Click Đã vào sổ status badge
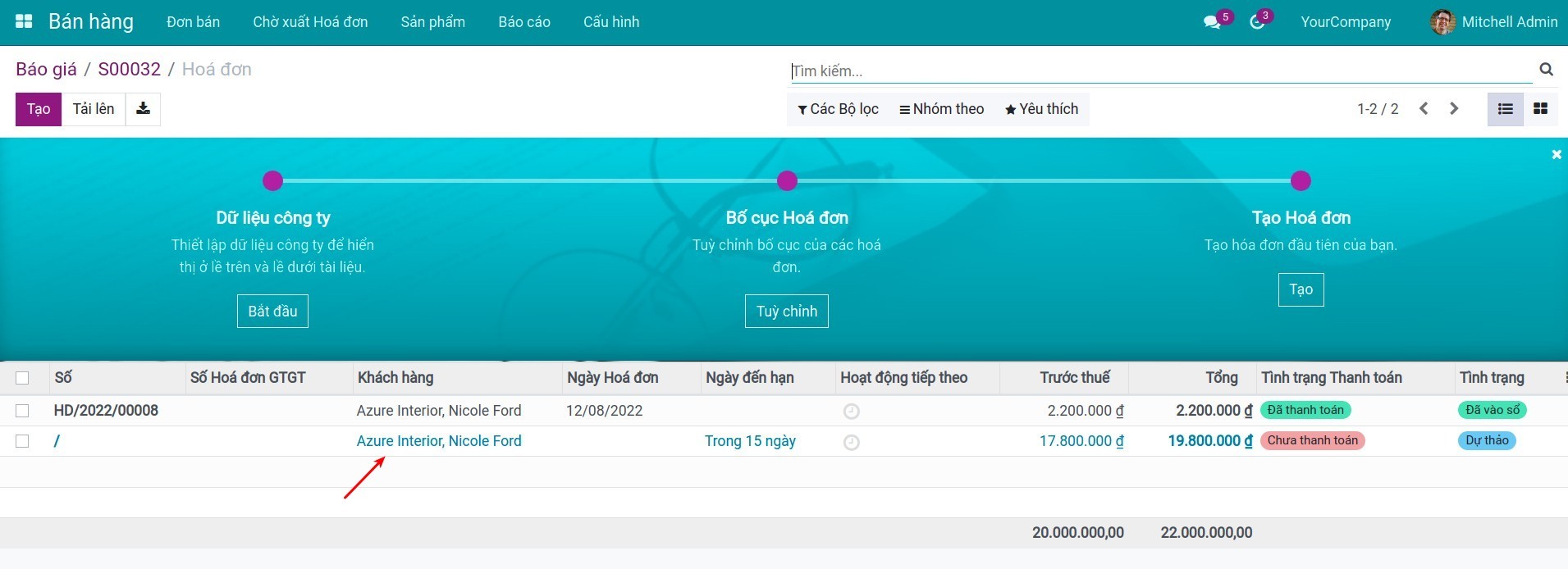The image size is (1568, 569). pyautogui.click(x=1493, y=410)
